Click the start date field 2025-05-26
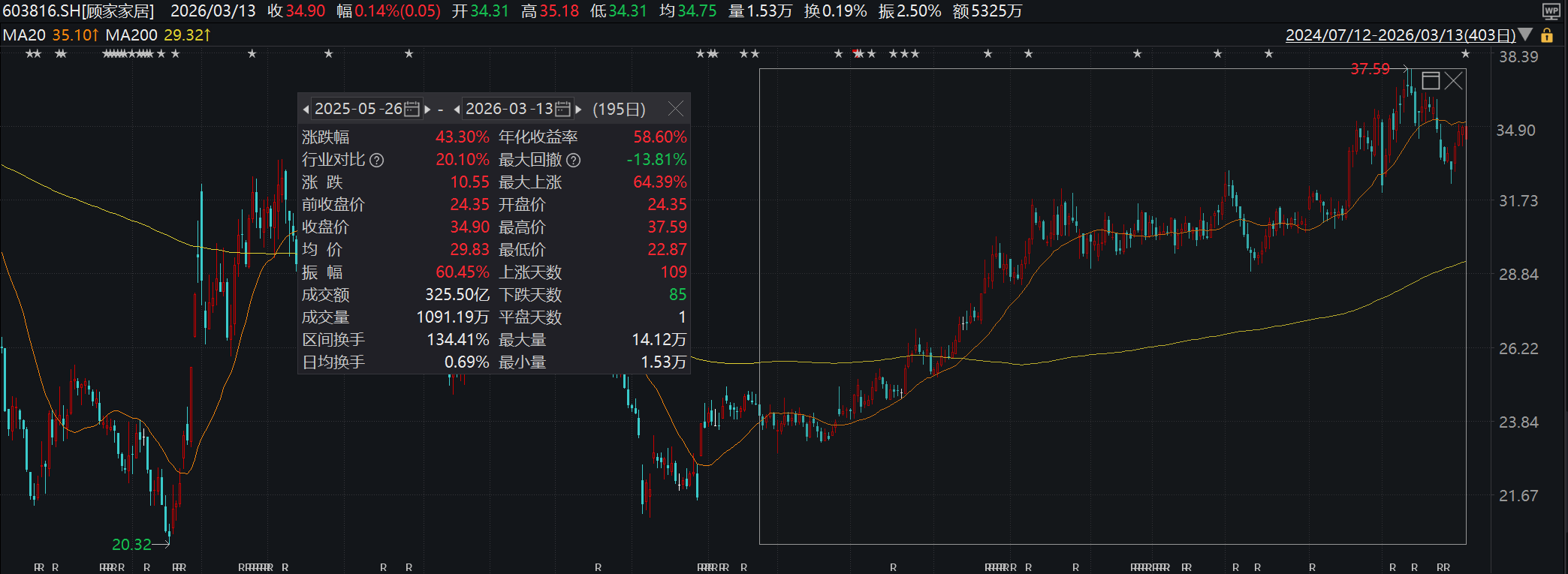The image size is (1568, 574). point(358,109)
